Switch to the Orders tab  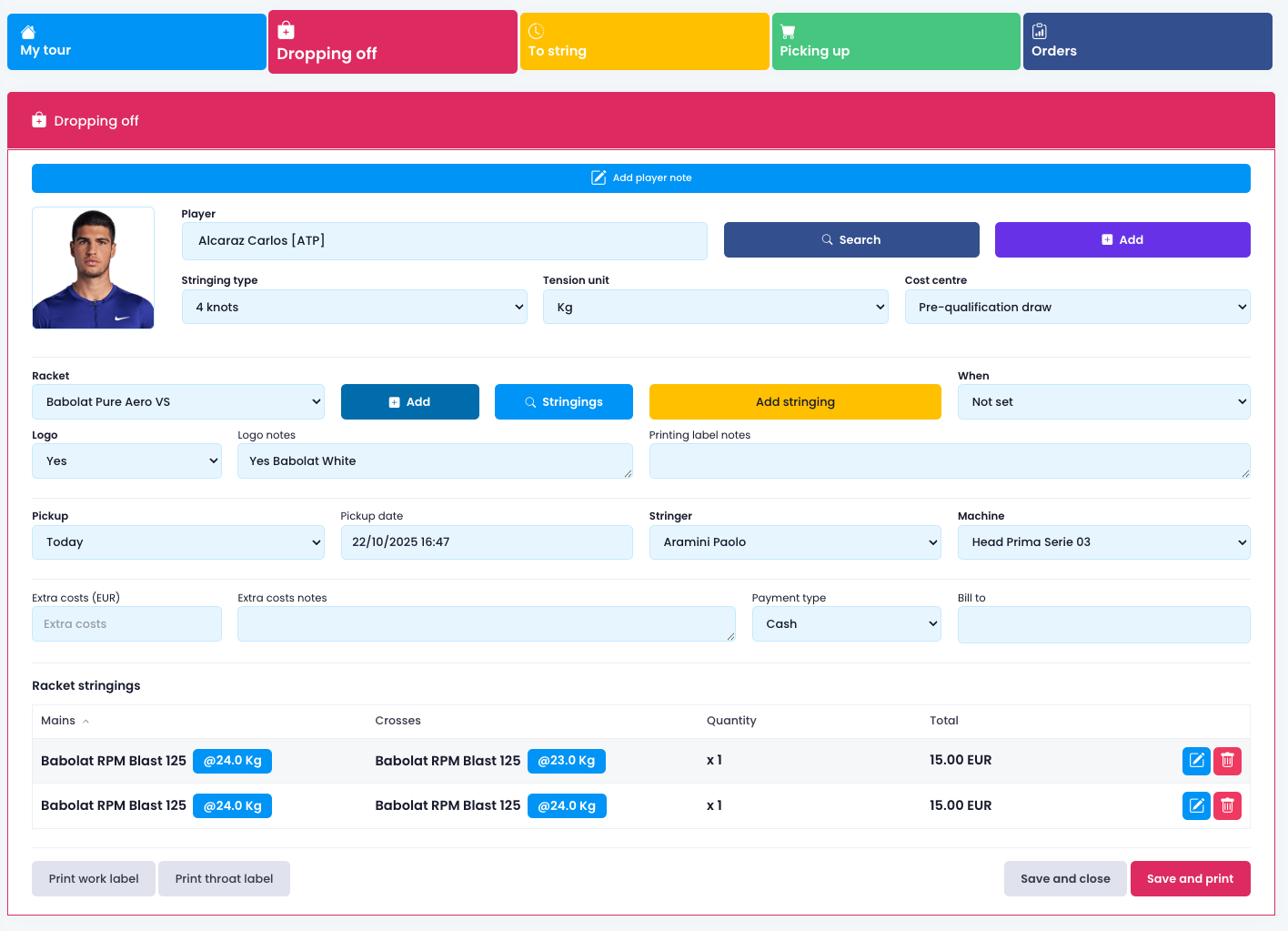coord(1147,42)
